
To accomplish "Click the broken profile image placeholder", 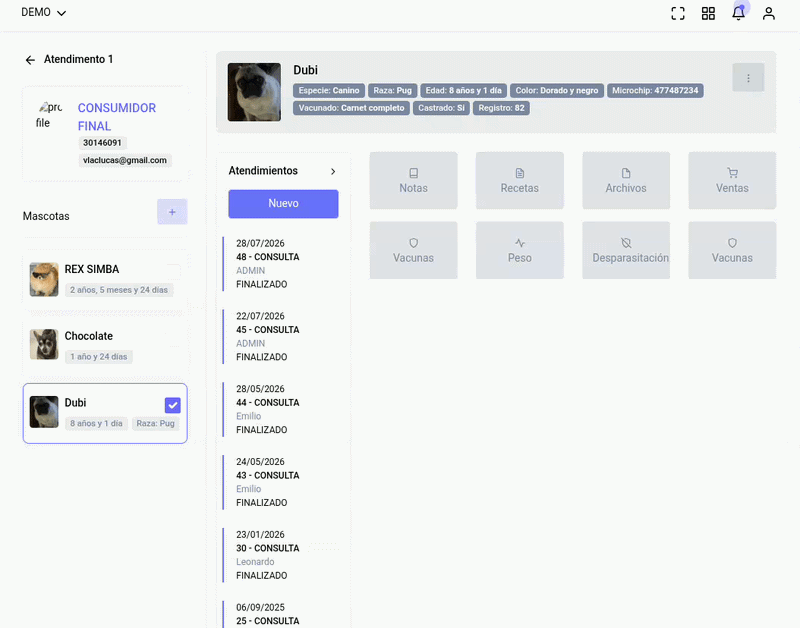I will pyautogui.click(x=49, y=115).
